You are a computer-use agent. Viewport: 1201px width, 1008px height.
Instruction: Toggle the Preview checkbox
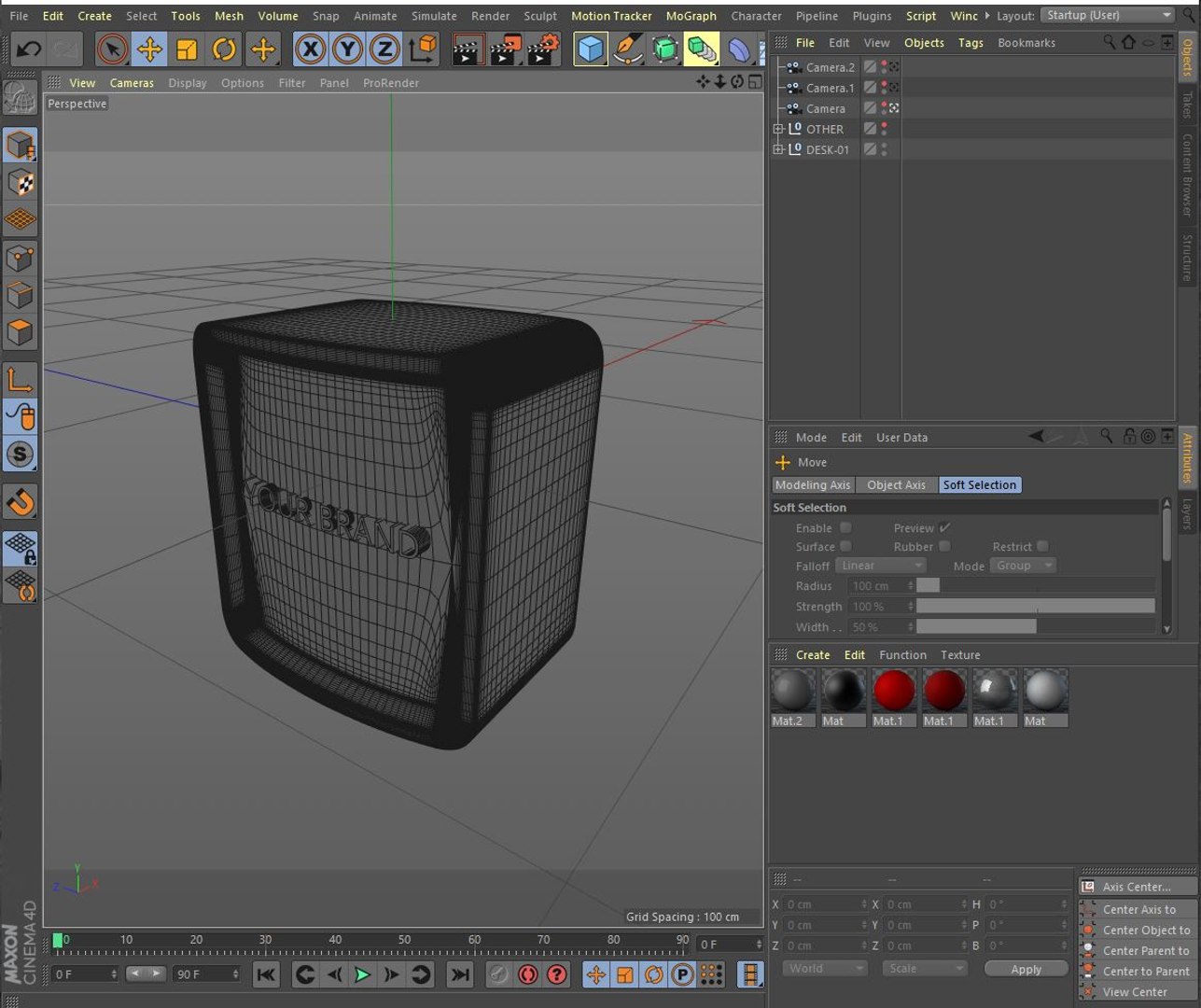944,528
